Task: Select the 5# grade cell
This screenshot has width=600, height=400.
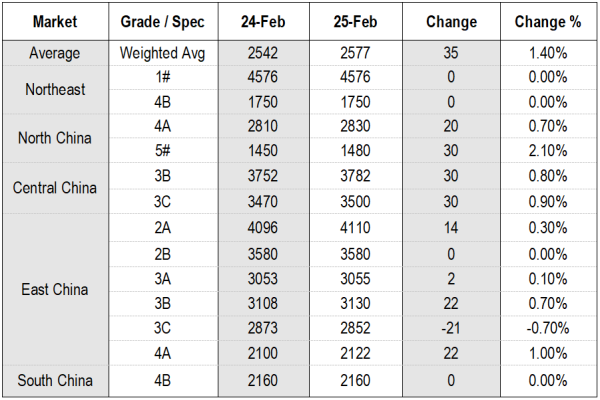Action: tap(162, 151)
